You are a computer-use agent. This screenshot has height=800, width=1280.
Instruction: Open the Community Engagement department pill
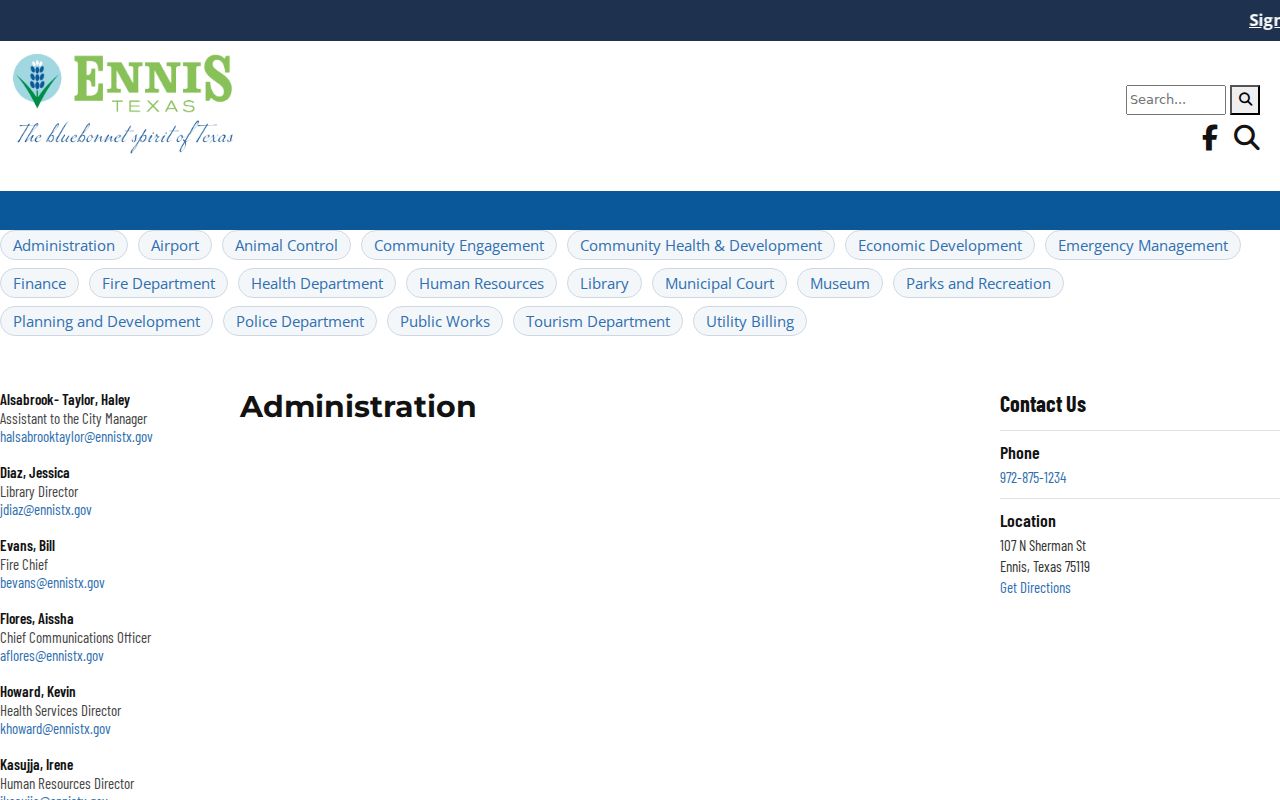(459, 246)
